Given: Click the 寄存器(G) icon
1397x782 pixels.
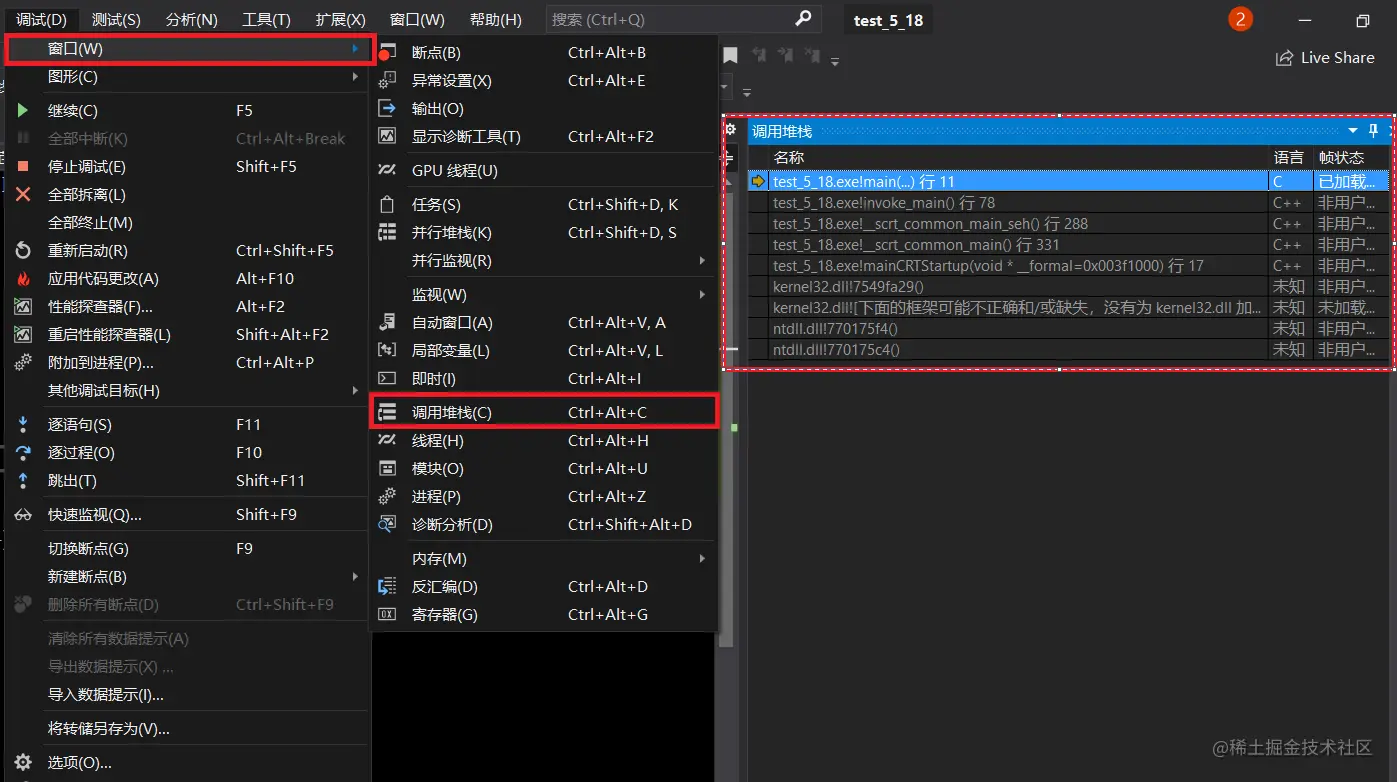Looking at the screenshot, I should coord(387,615).
